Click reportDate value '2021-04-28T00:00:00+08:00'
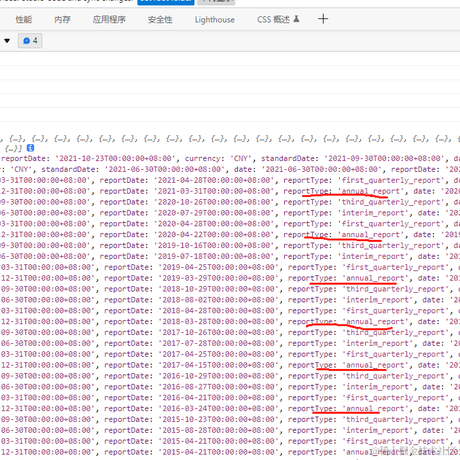The width and height of the screenshot is (460, 460). pos(214,180)
